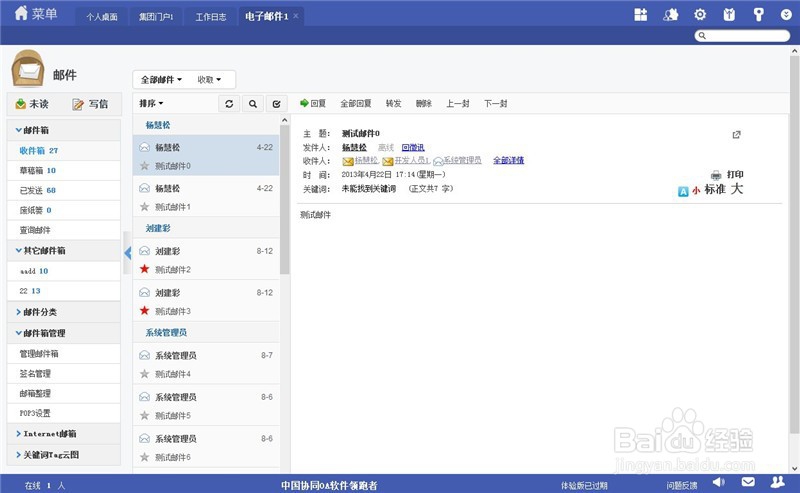This screenshot has height=493, width=800.
Task: Click envelope icon of 测试邮件0 row
Action: (x=144, y=147)
